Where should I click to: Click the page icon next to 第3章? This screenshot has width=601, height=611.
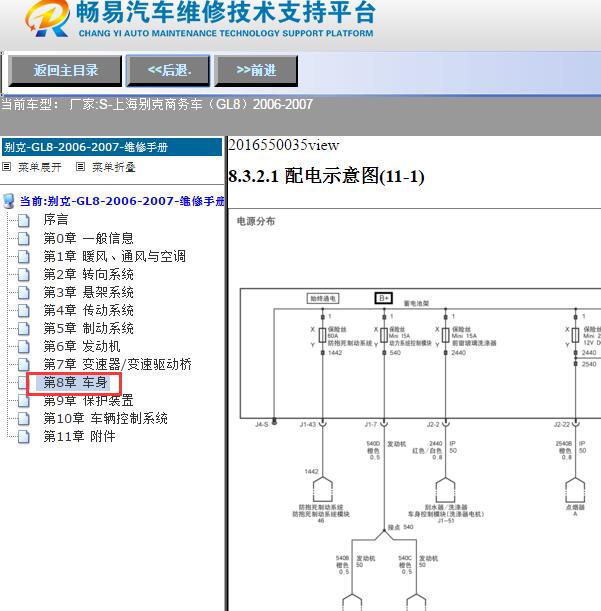click(24, 293)
